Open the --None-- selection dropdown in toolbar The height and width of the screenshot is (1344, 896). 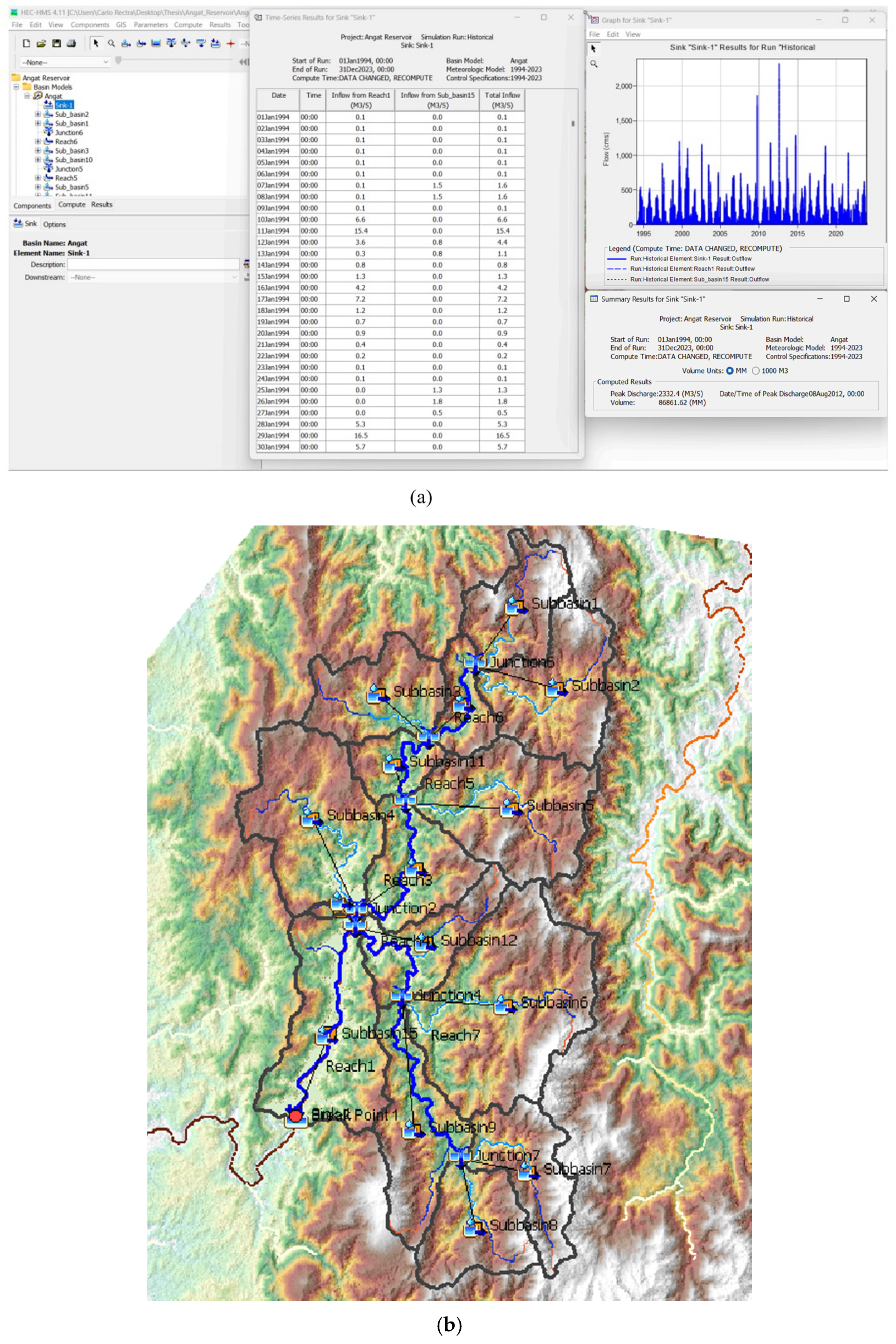[x=64, y=62]
